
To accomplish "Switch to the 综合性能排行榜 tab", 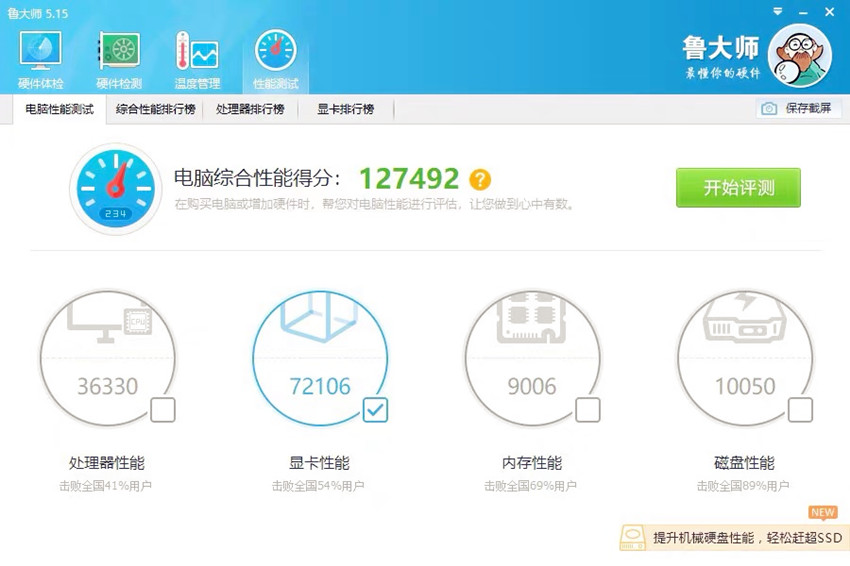I will pos(156,110).
